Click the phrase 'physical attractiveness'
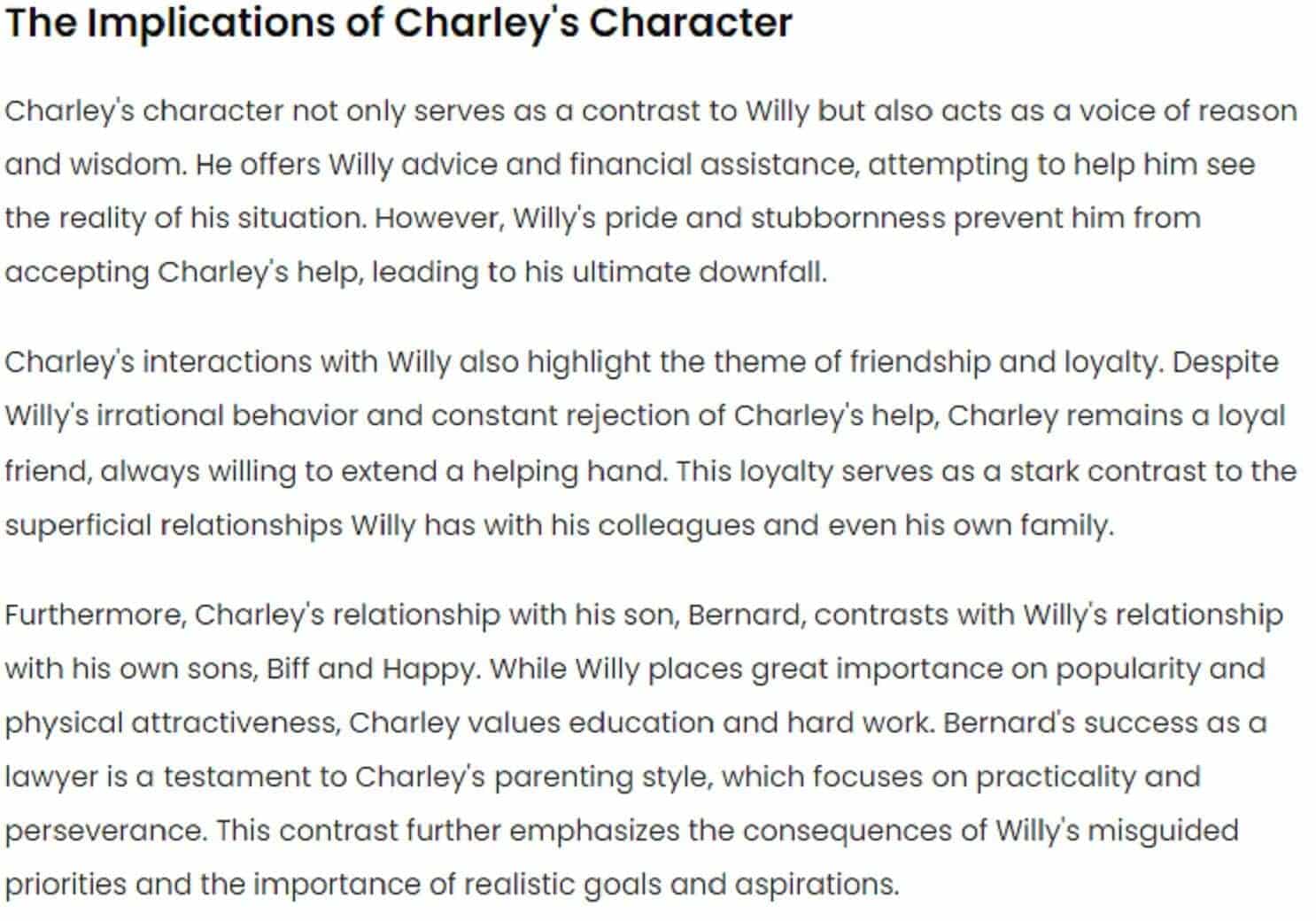 tap(172, 724)
